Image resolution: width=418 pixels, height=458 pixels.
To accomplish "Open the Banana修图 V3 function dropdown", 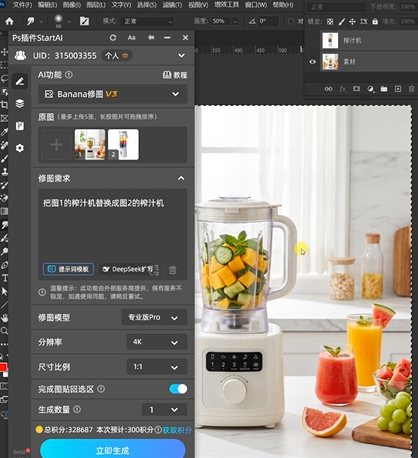I will pyautogui.click(x=113, y=94).
